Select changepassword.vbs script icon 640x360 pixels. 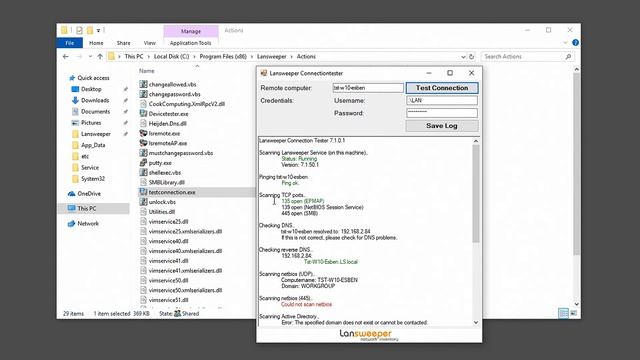coord(143,94)
